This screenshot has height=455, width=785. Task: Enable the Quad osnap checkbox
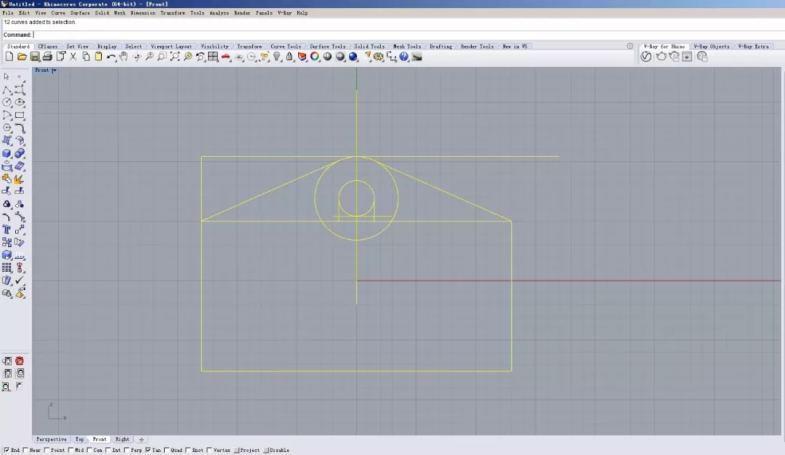click(166, 450)
